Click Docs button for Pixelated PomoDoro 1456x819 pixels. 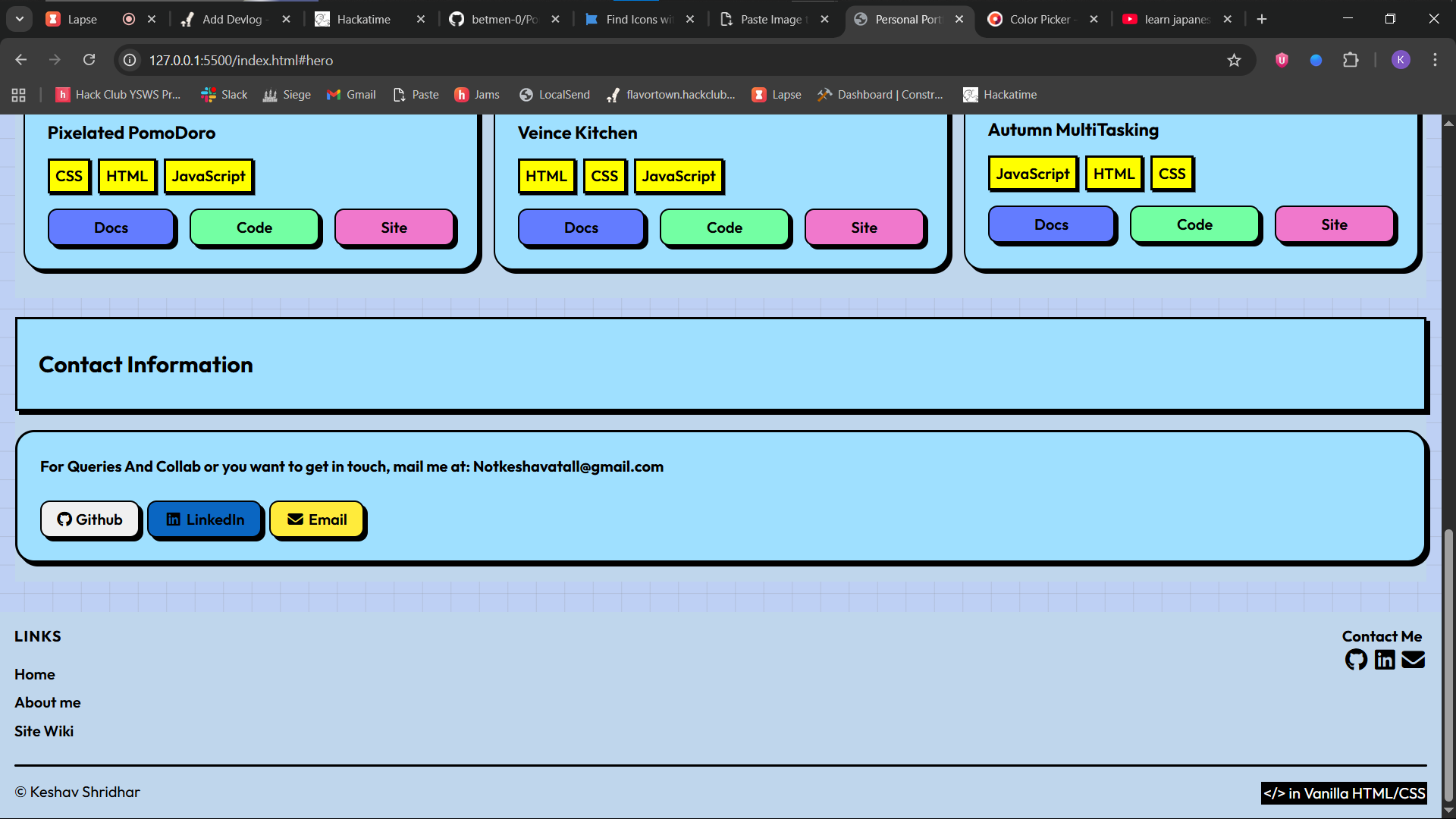(x=111, y=227)
